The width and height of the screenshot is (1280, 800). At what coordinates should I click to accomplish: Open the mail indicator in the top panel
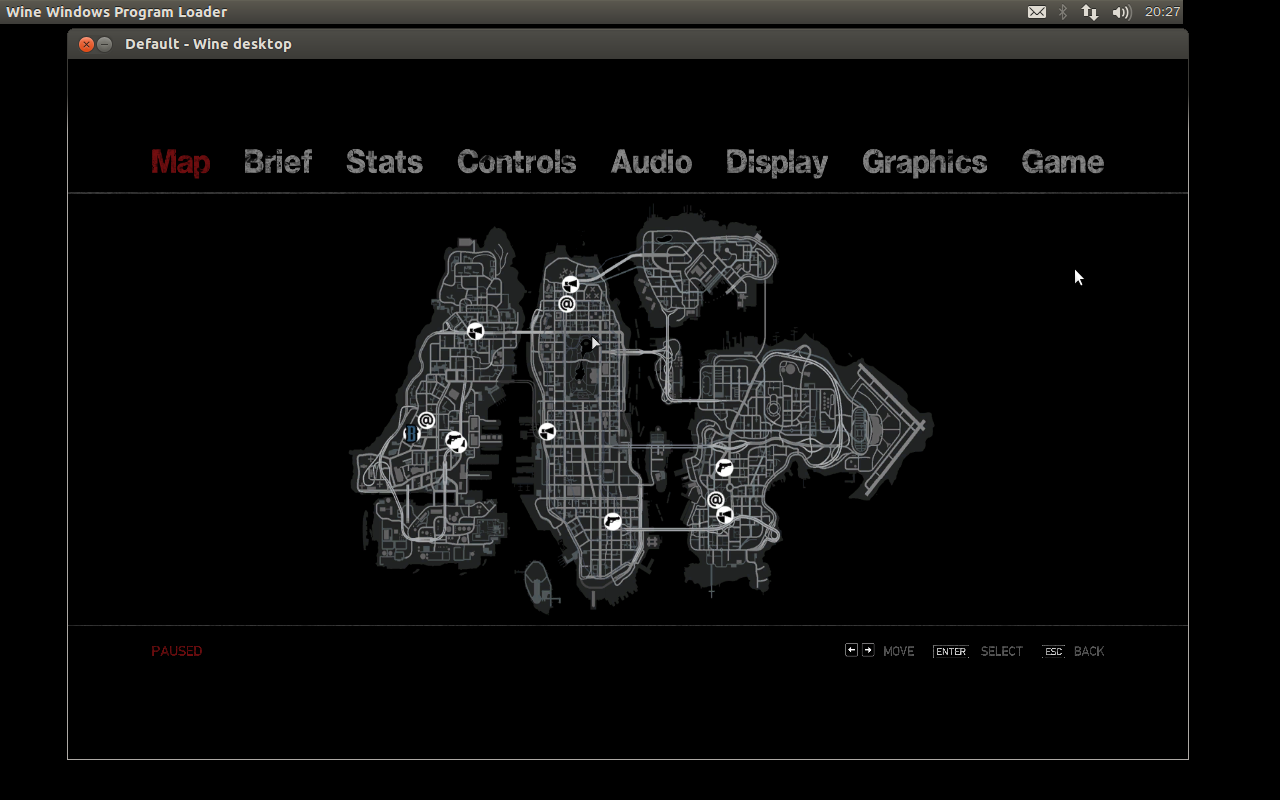[x=1037, y=12]
